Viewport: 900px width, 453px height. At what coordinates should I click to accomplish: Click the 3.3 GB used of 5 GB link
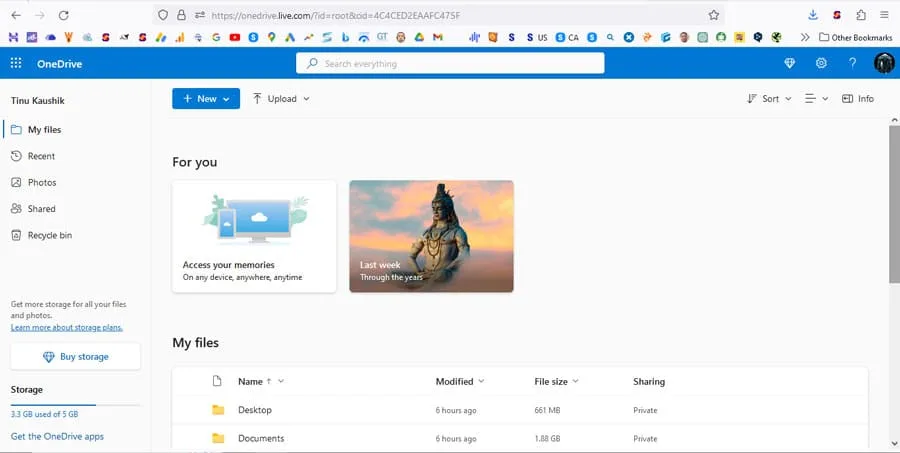(x=44, y=414)
